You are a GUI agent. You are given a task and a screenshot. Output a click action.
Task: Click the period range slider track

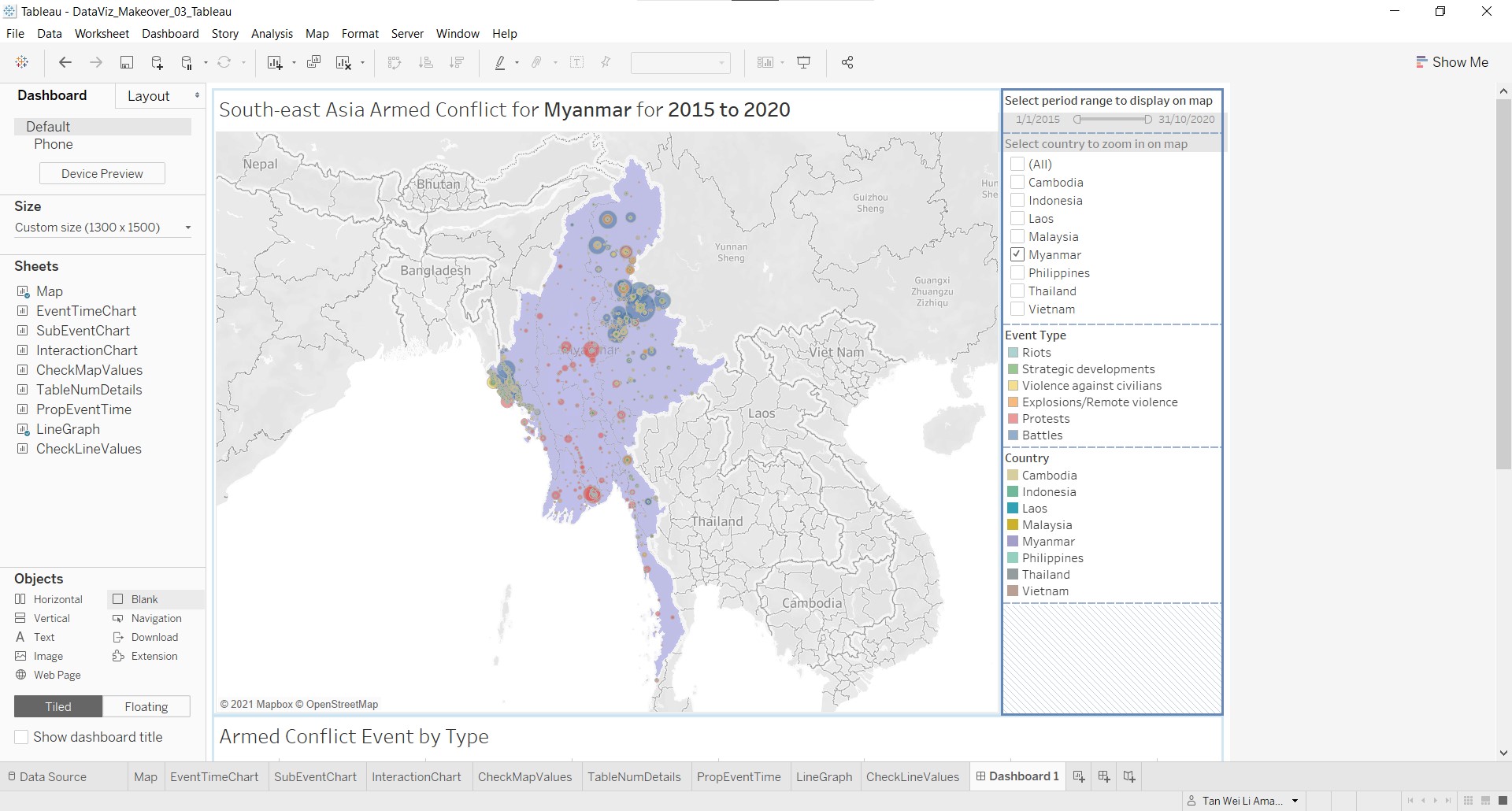[x=1112, y=120]
